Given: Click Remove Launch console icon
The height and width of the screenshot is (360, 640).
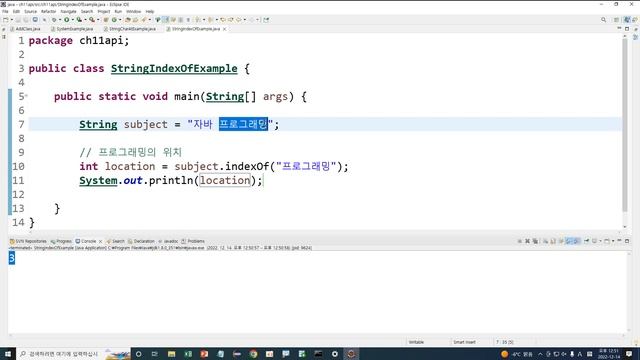Looking at the screenshot, I should tap(527, 241).
